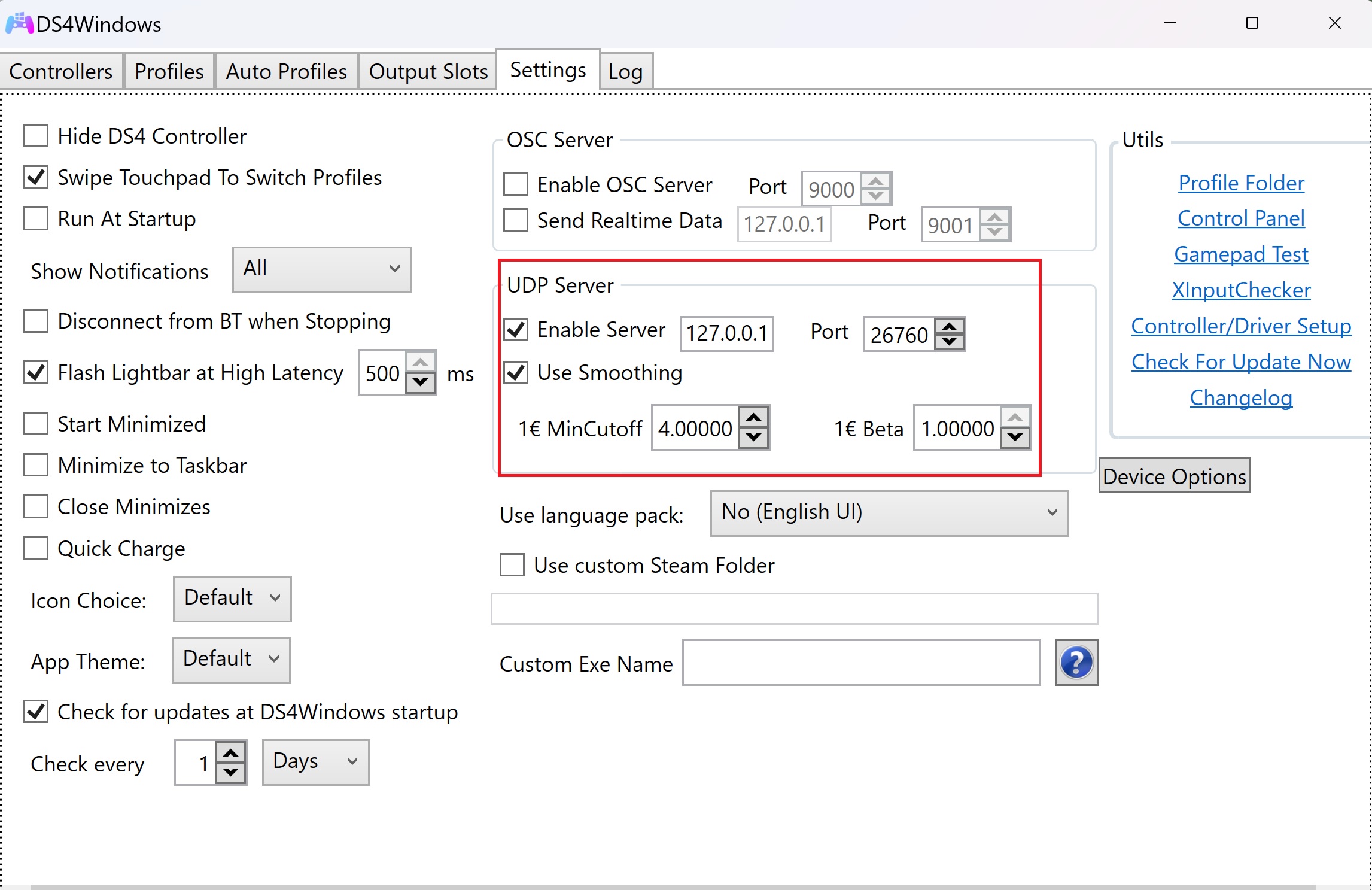Image resolution: width=1372 pixels, height=890 pixels.
Task: Enable Disconnect from BT when Stopping
Action: (x=36, y=321)
